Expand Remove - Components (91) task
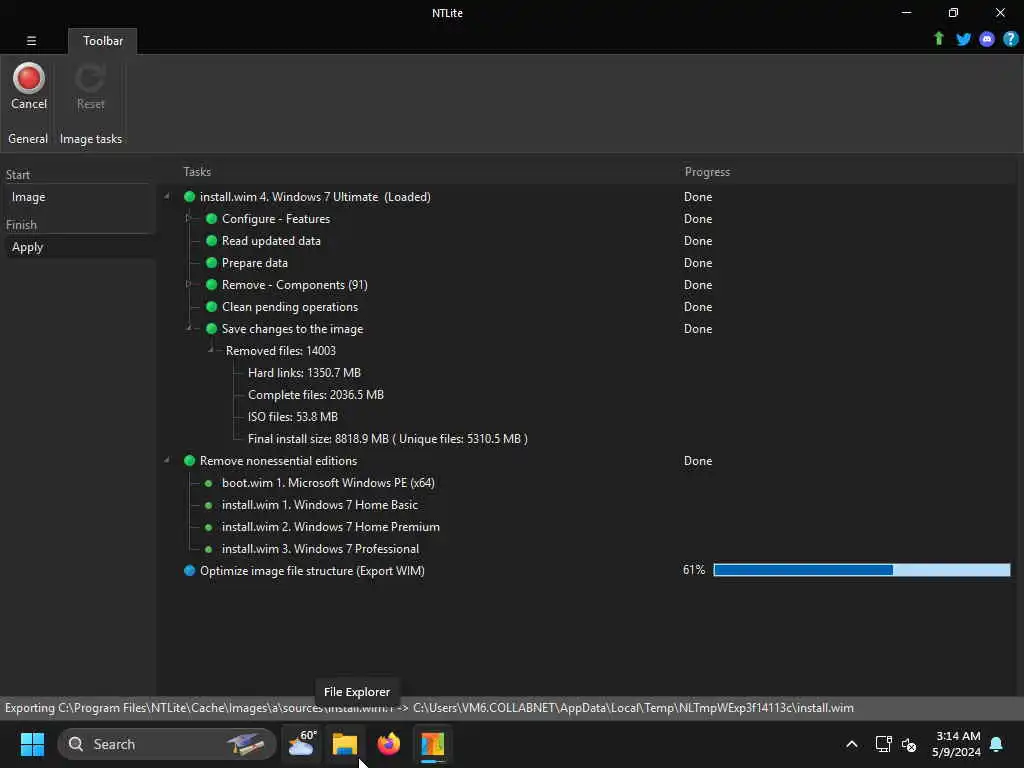Viewport: 1024px width, 768px height. (x=188, y=284)
